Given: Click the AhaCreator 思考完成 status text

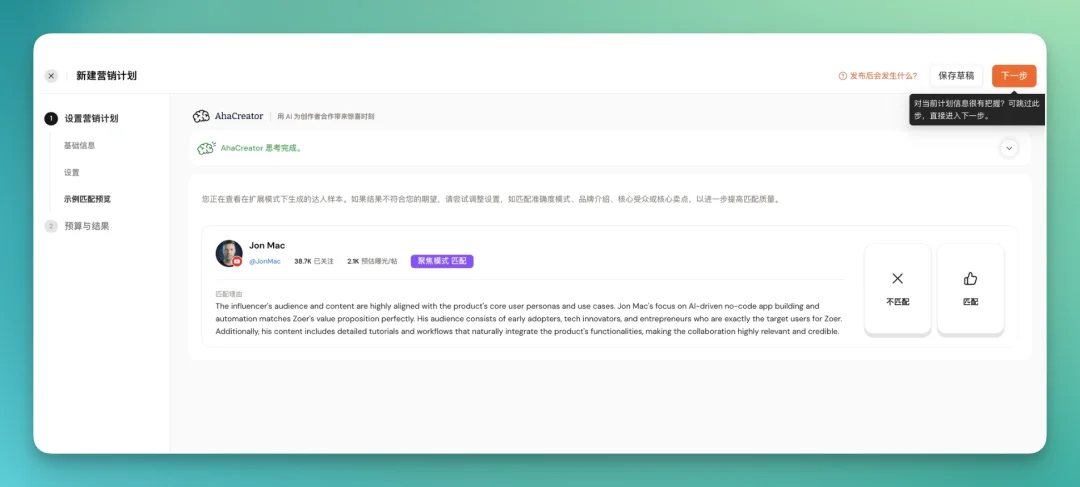Looking at the screenshot, I should [261, 148].
